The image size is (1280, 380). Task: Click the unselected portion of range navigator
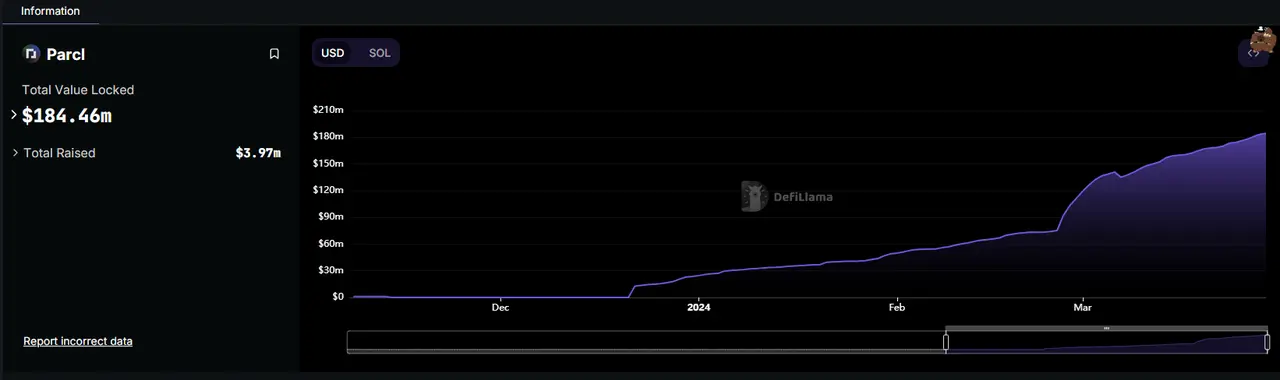pos(646,342)
